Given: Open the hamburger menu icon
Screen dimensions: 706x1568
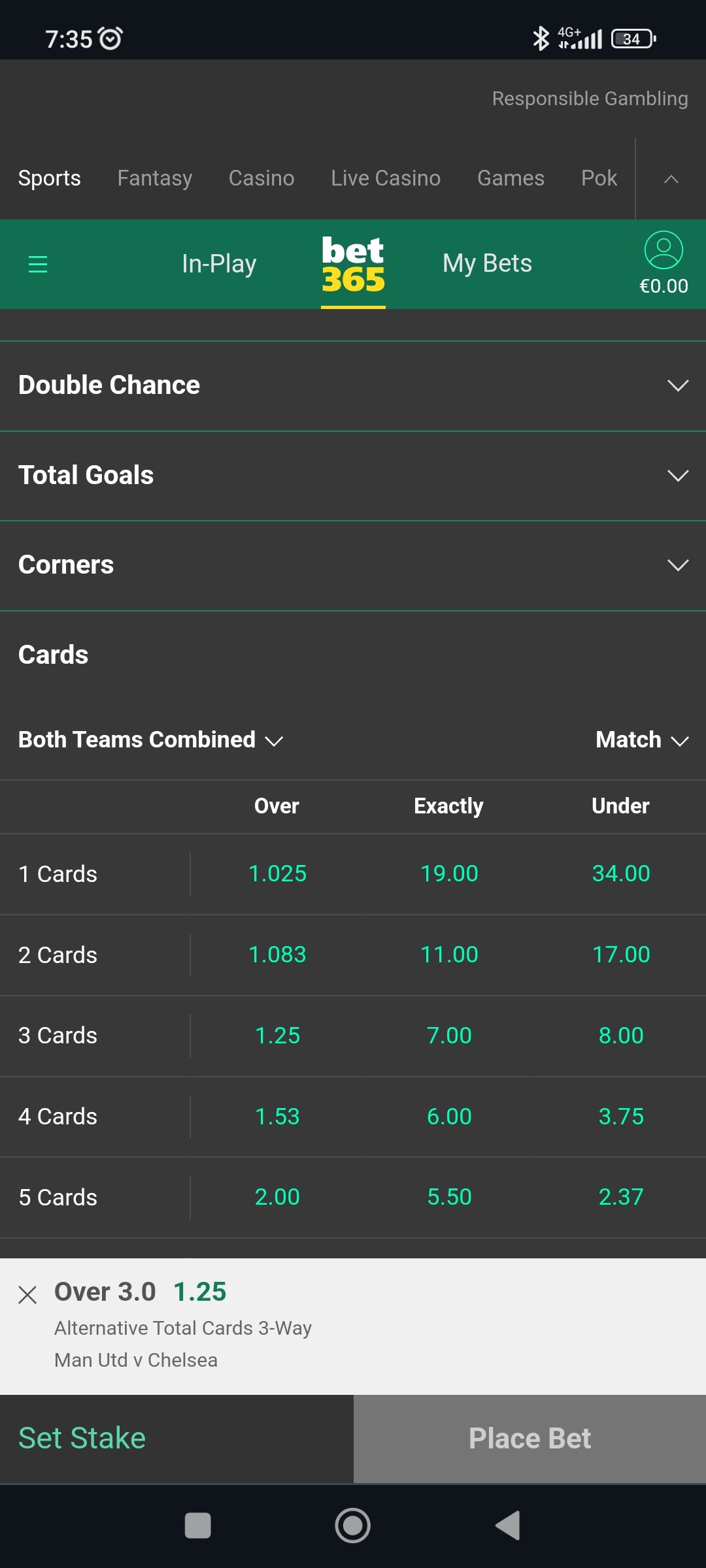Looking at the screenshot, I should (x=38, y=264).
